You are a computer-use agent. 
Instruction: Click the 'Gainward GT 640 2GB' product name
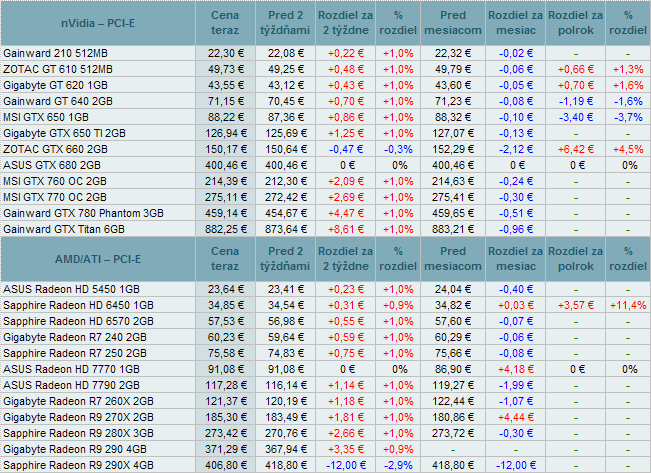(58, 101)
